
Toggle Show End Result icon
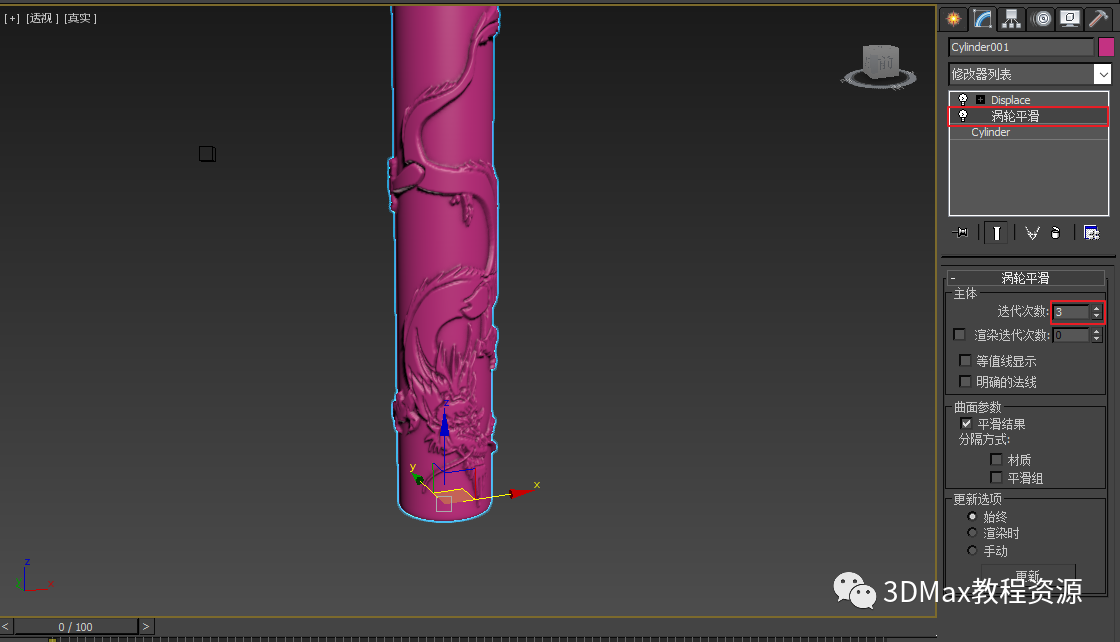pyautogui.click(x=996, y=233)
